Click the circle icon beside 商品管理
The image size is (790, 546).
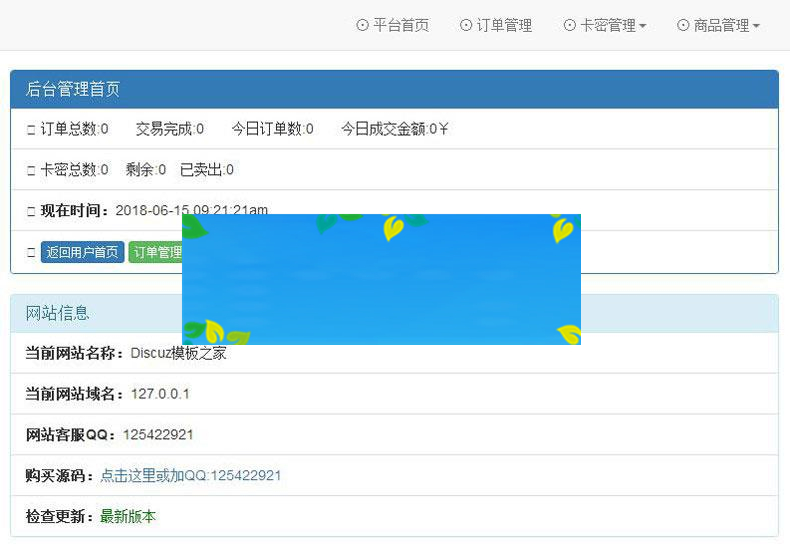click(683, 26)
